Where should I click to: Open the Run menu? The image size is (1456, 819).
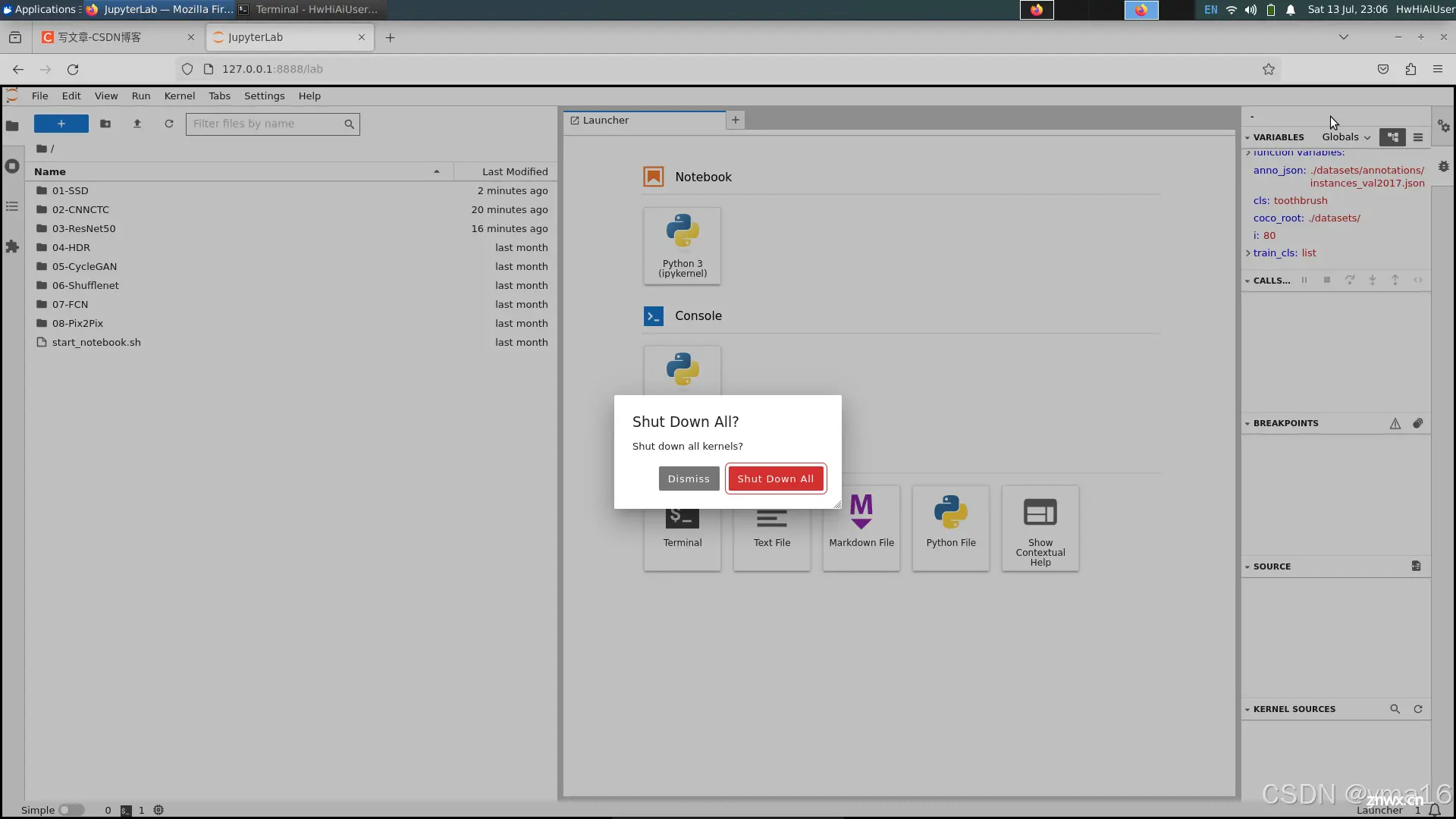tap(140, 95)
